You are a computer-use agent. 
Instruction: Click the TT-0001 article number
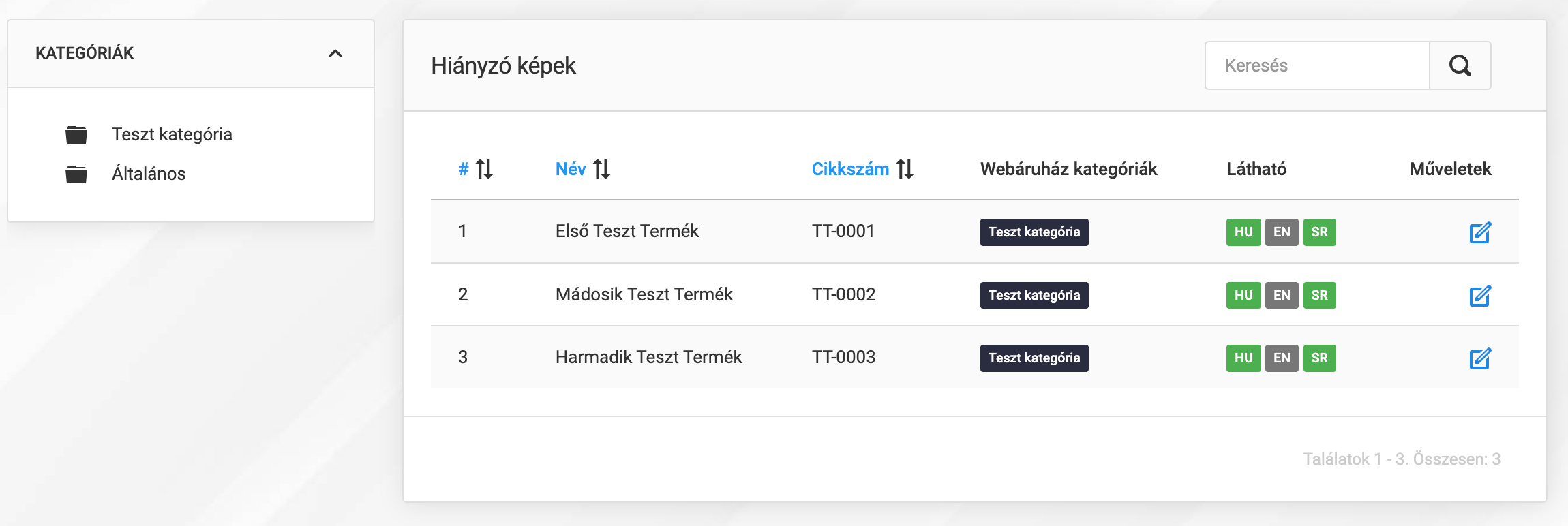[x=843, y=231]
